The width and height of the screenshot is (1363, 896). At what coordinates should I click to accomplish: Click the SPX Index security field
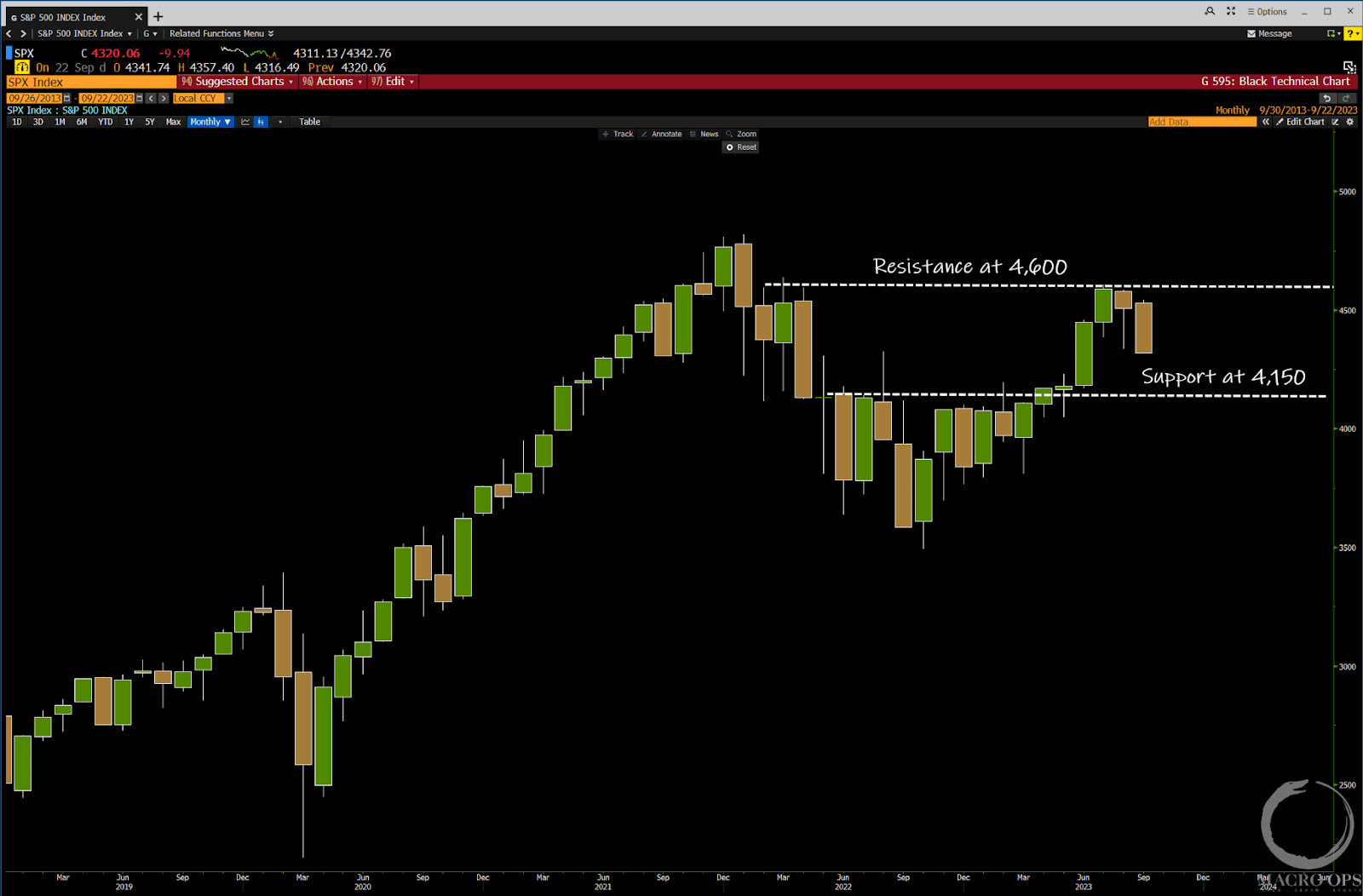[x=91, y=82]
